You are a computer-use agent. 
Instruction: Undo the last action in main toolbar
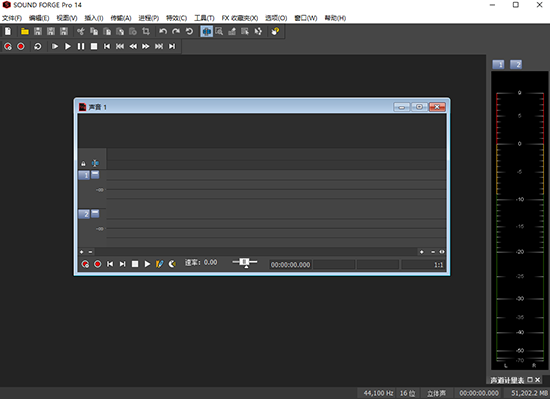163,32
